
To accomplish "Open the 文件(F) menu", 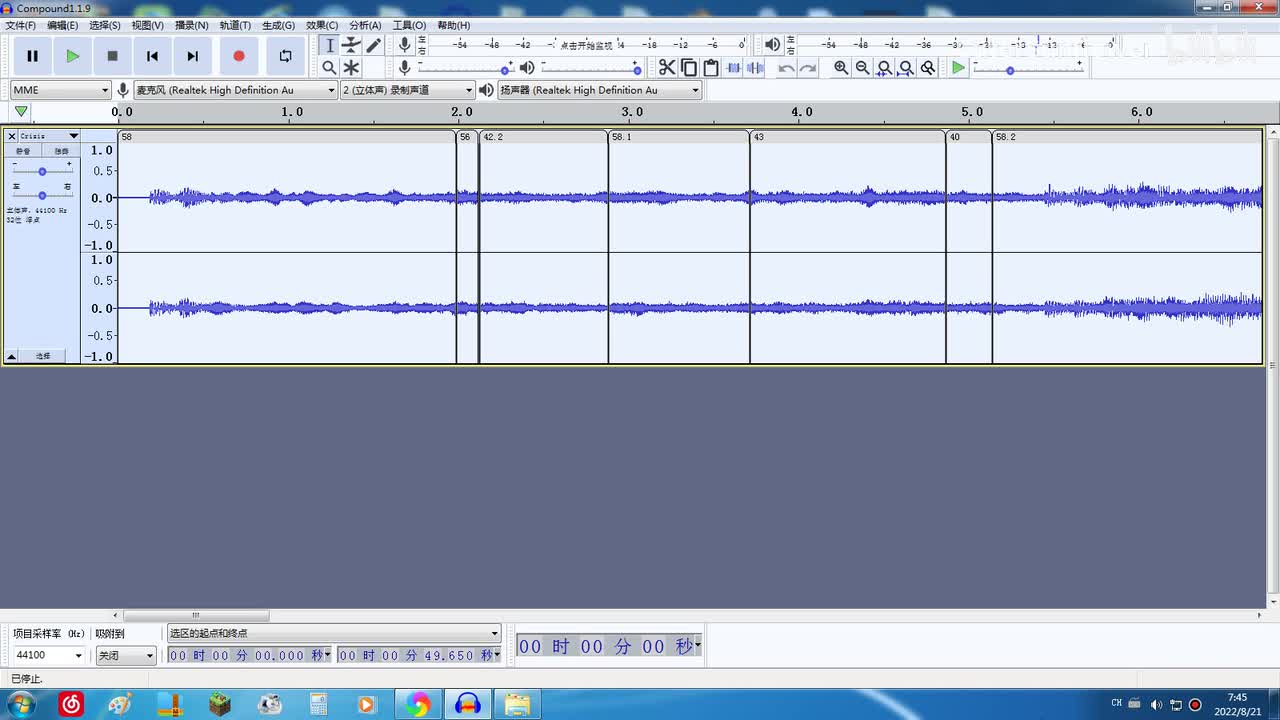I will point(20,25).
